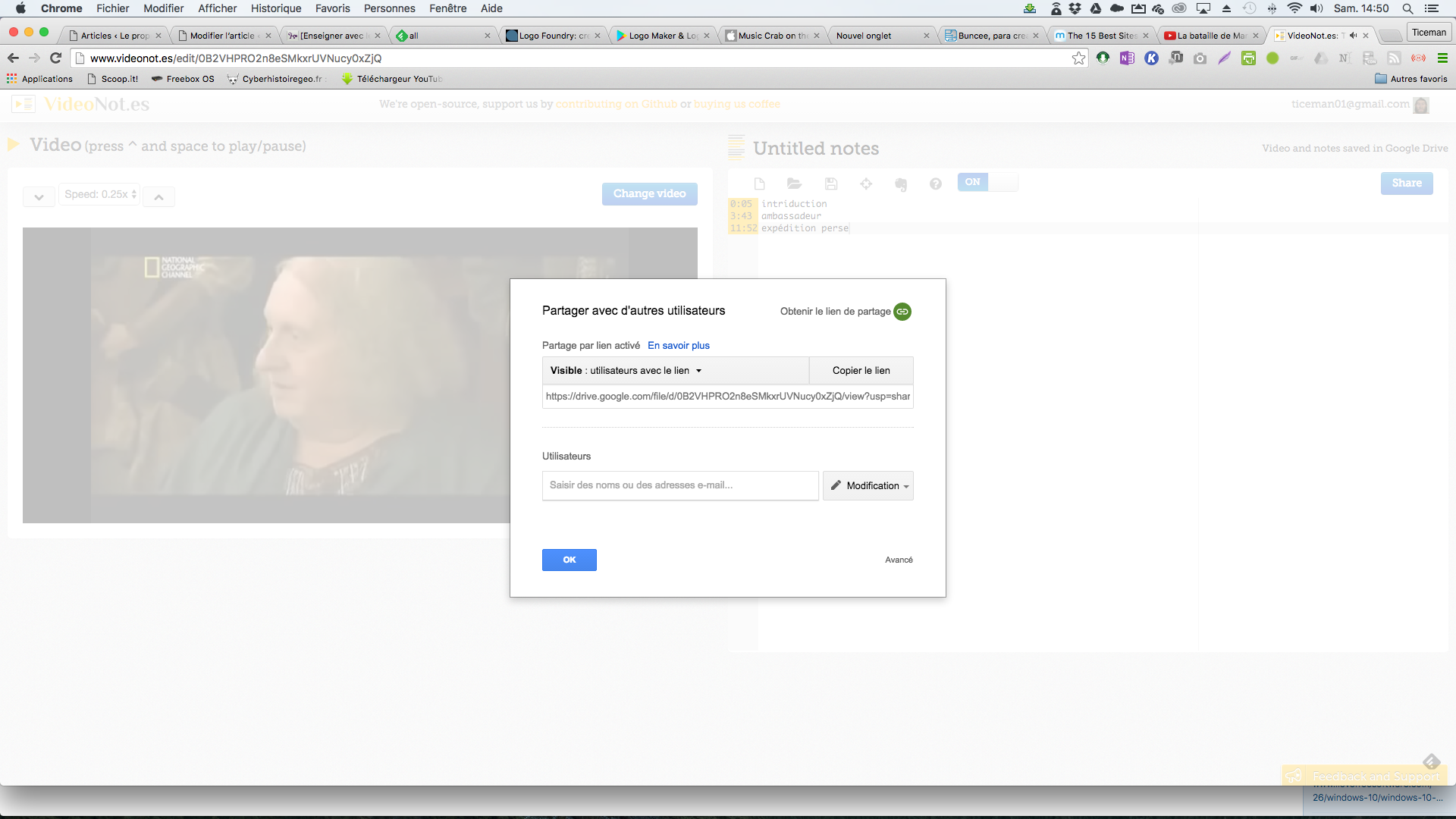Bookmark page with the star icon
Image resolution: width=1456 pixels, height=819 pixels.
(1078, 58)
